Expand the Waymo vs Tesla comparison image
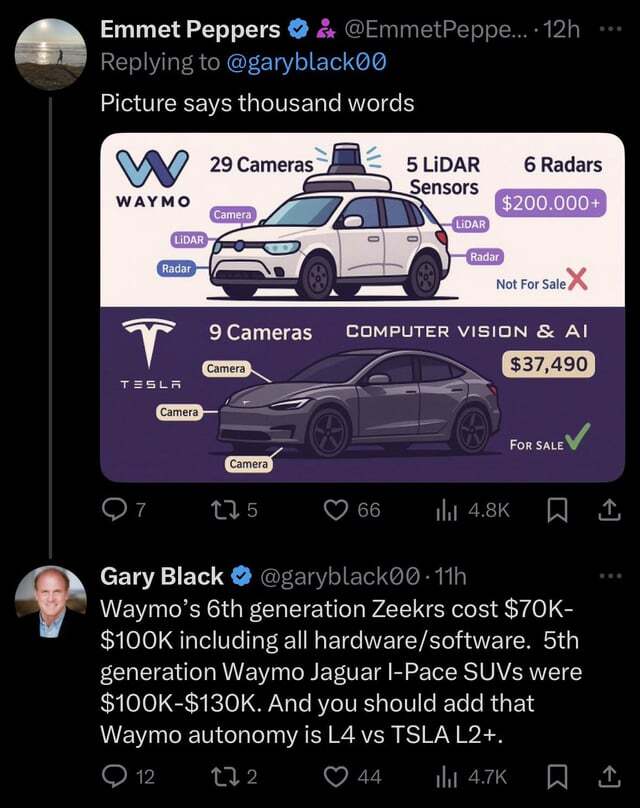Image resolution: width=640 pixels, height=808 pixels. tap(362, 307)
